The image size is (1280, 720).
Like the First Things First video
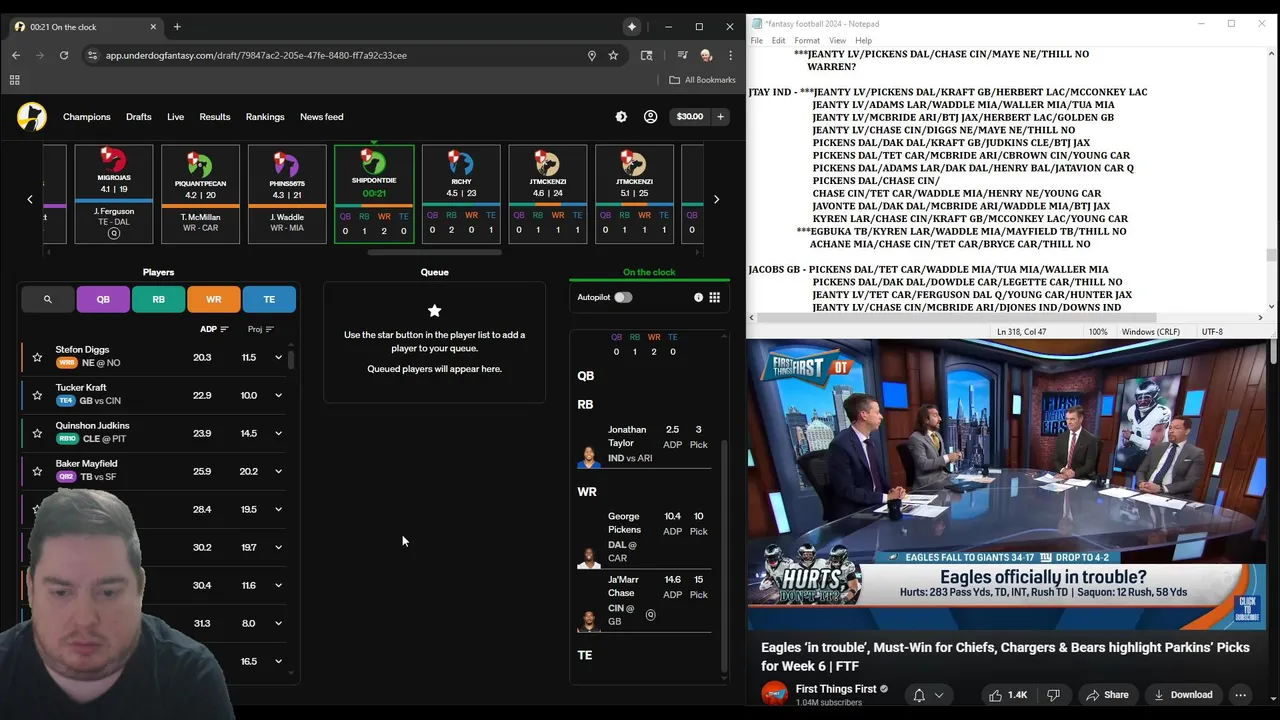click(1008, 695)
